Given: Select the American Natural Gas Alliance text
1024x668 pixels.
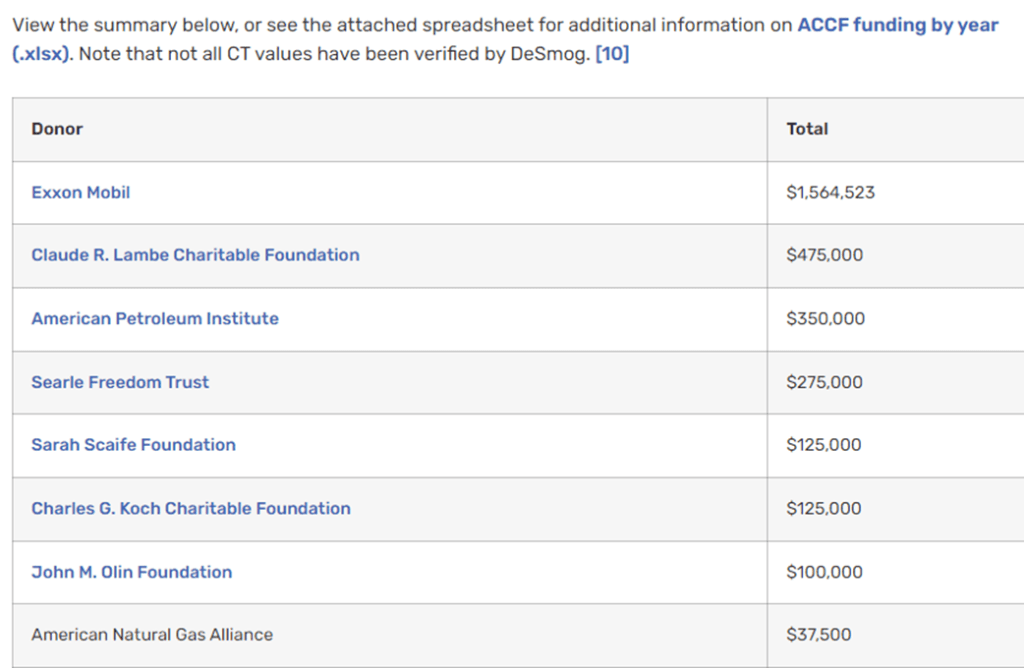Looking at the screenshot, I should 152,634.
